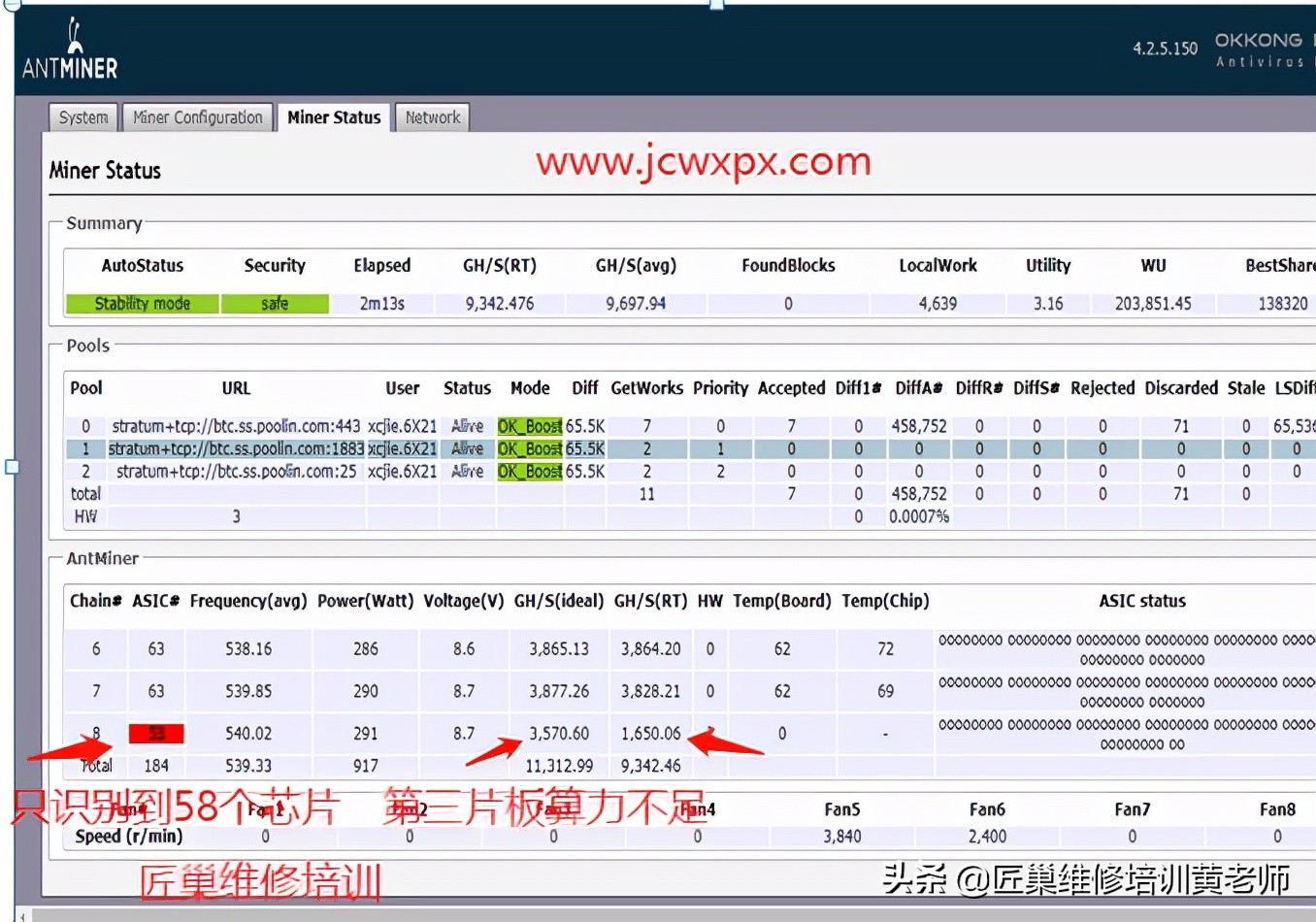This screenshot has width=1316, height=922.
Task: Click the Accepted column header in Pools
Action: pos(791,388)
